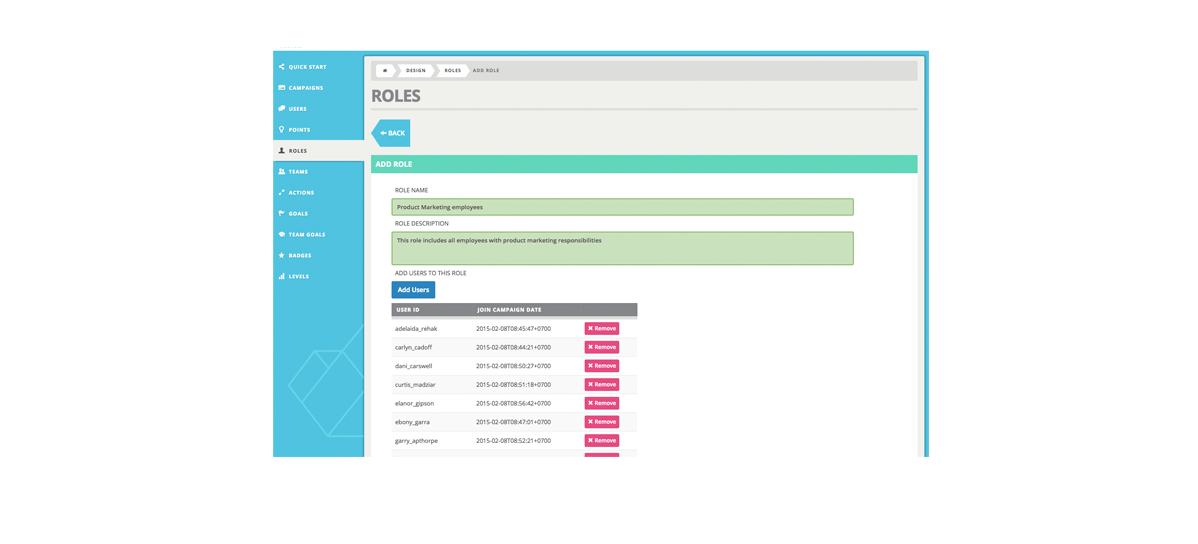
Task: Go to home breadcrumb icon
Action: point(385,70)
